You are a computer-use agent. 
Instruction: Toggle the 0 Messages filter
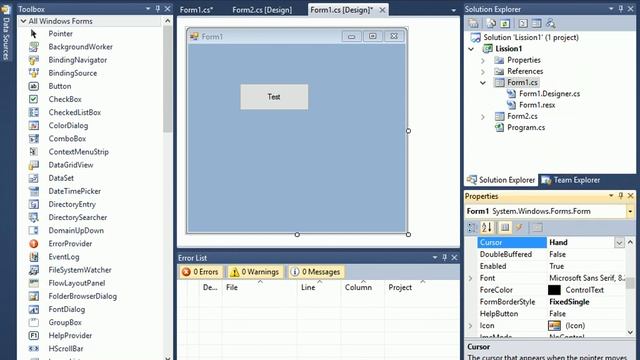click(x=316, y=272)
